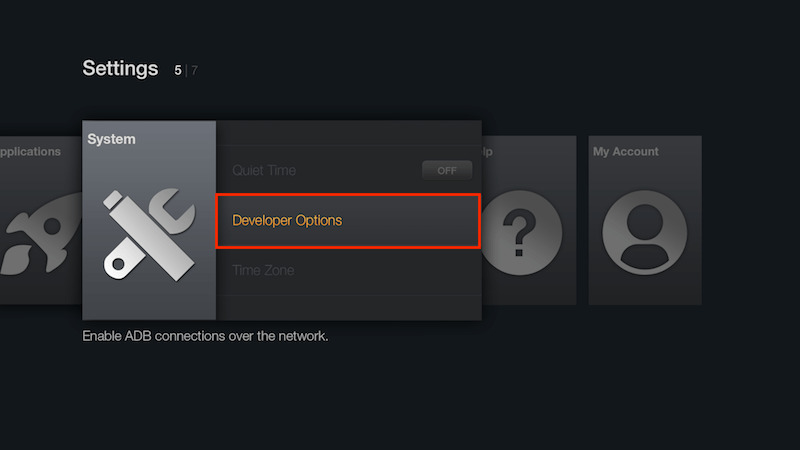Open the Help question mark icon
The height and width of the screenshot is (450, 800).
point(520,233)
